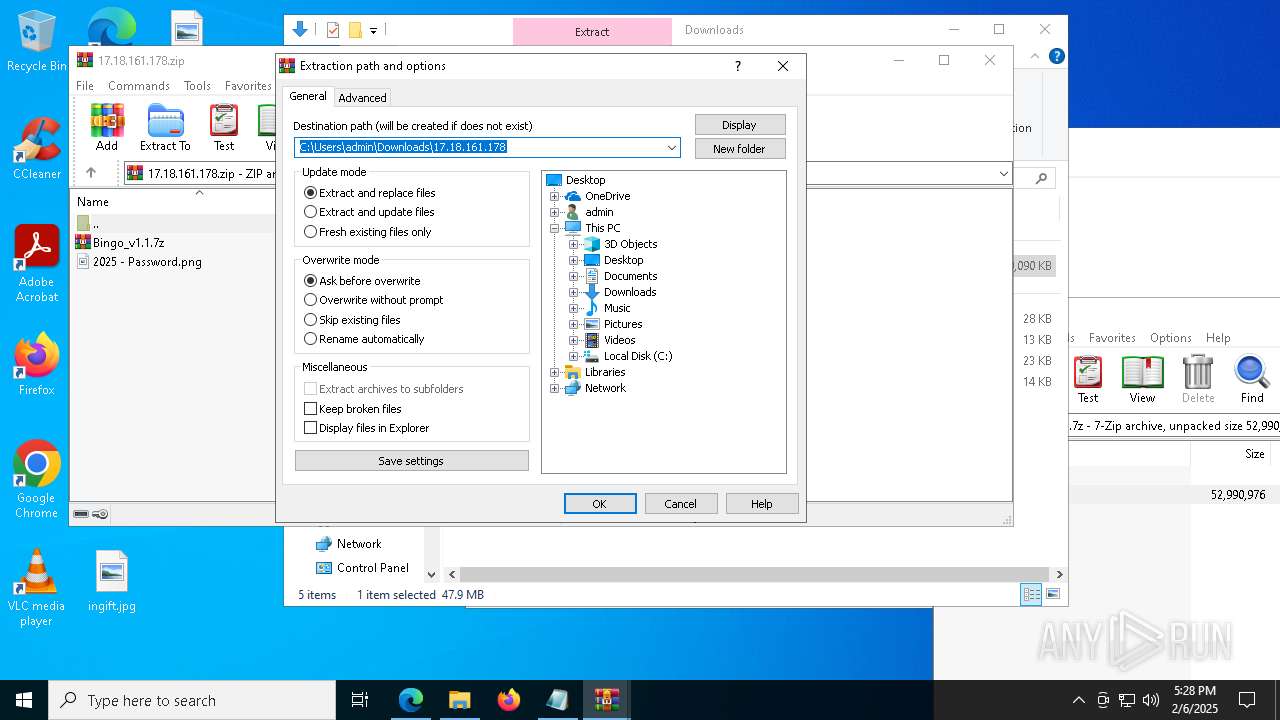Open destination path dropdown arrow
Screen dimensions: 1280x720
pos(672,148)
